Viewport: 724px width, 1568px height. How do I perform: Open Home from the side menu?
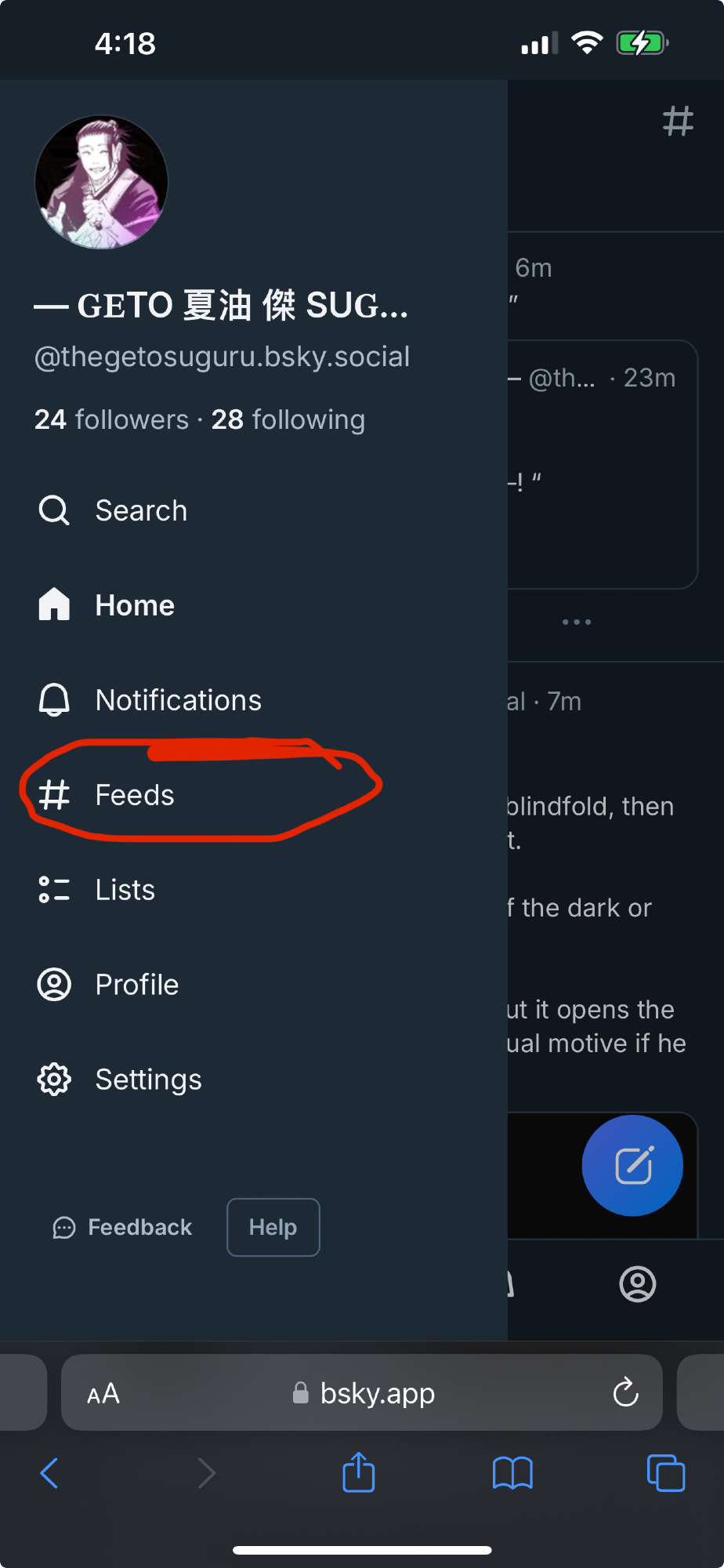[134, 605]
